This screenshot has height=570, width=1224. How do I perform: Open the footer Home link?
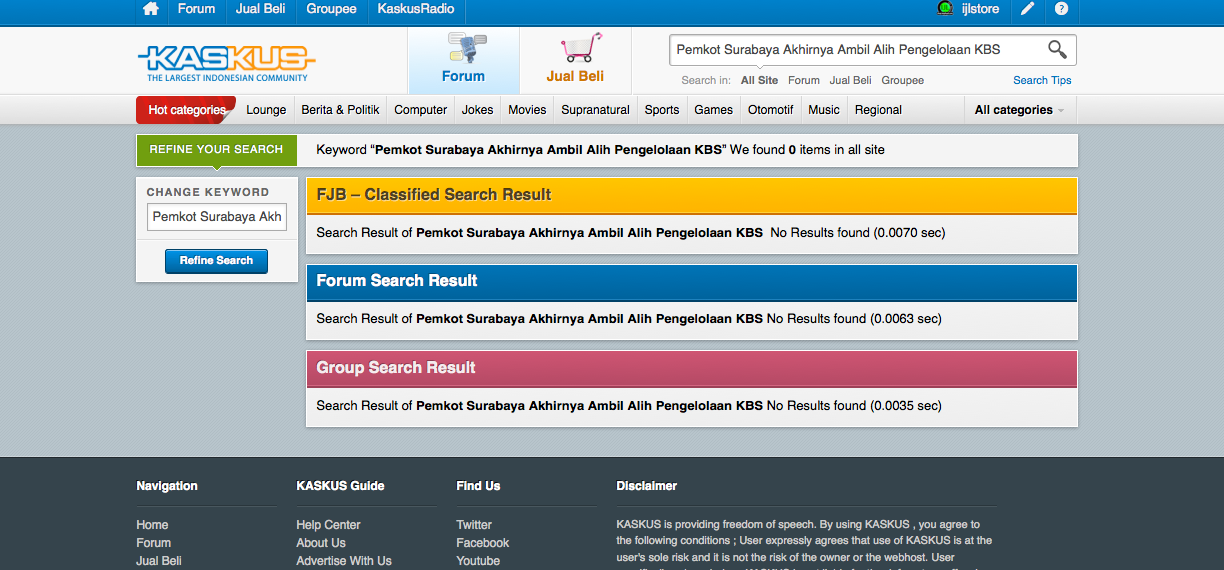[152, 525]
